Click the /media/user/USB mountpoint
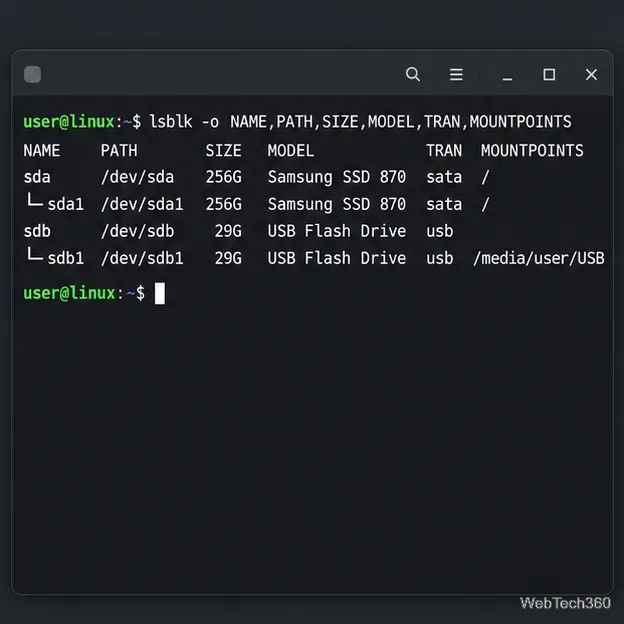The width and height of the screenshot is (624, 624). pos(539,258)
